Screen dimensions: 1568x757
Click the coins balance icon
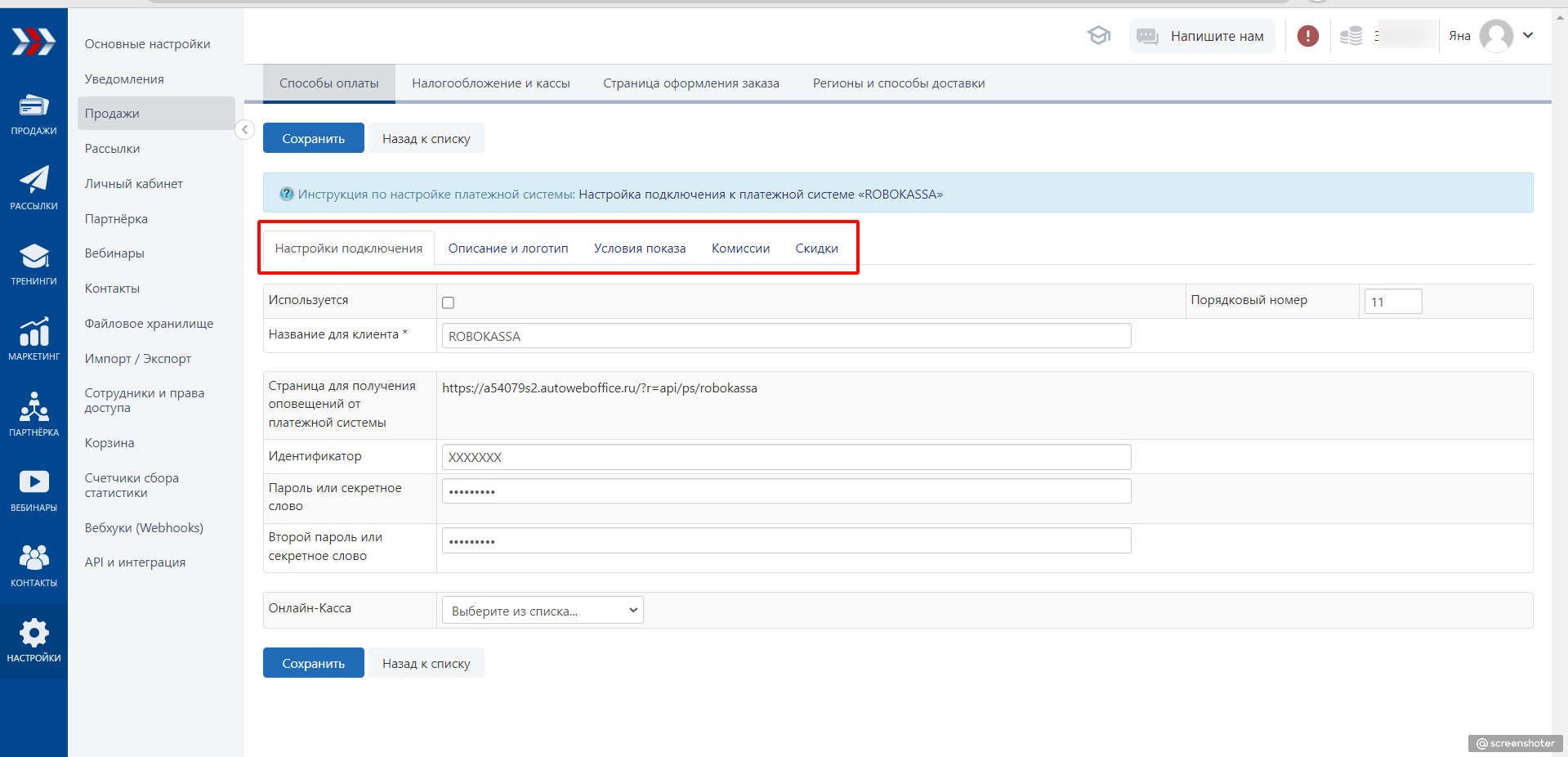pos(1351,36)
